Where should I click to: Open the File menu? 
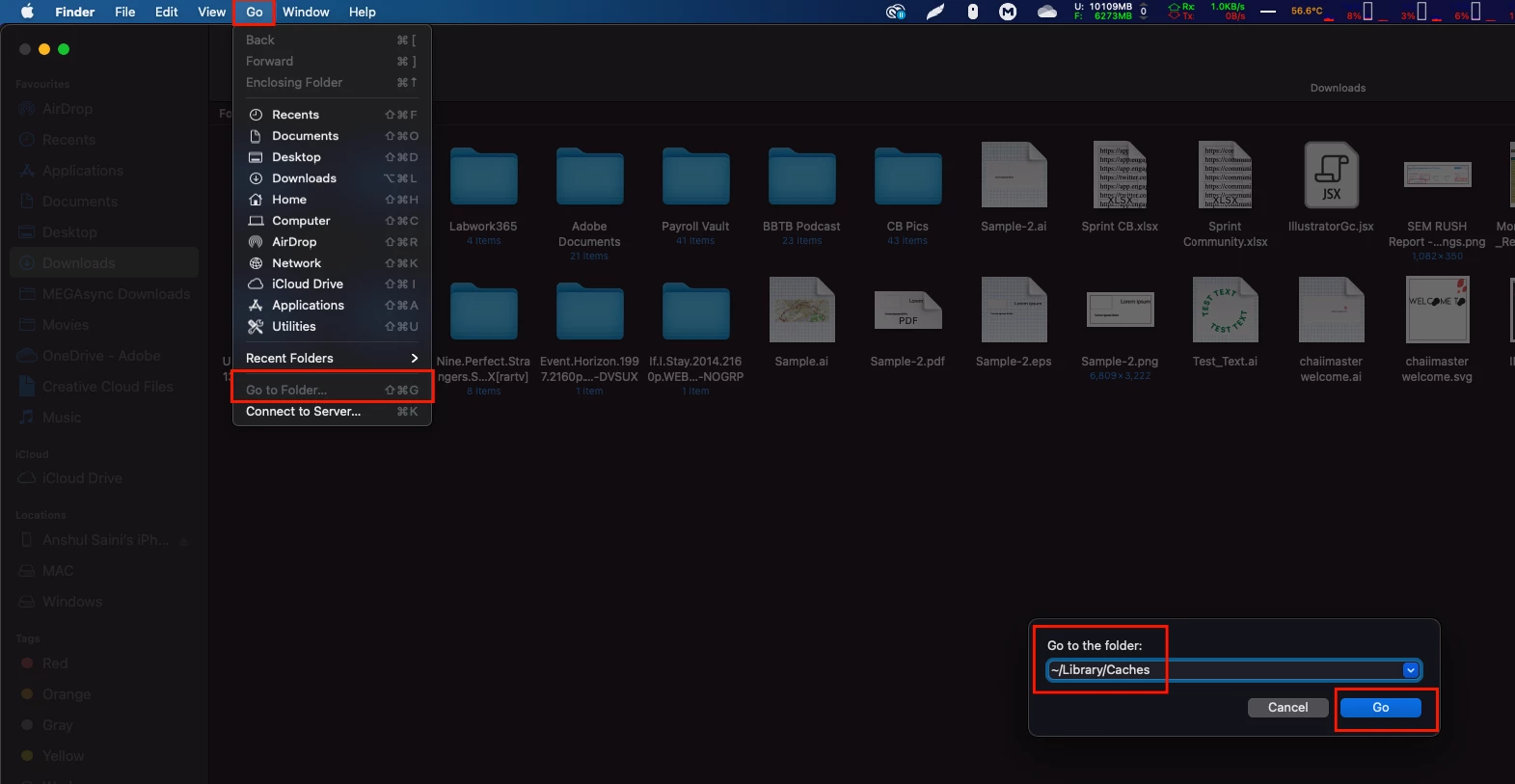click(125, 12)
